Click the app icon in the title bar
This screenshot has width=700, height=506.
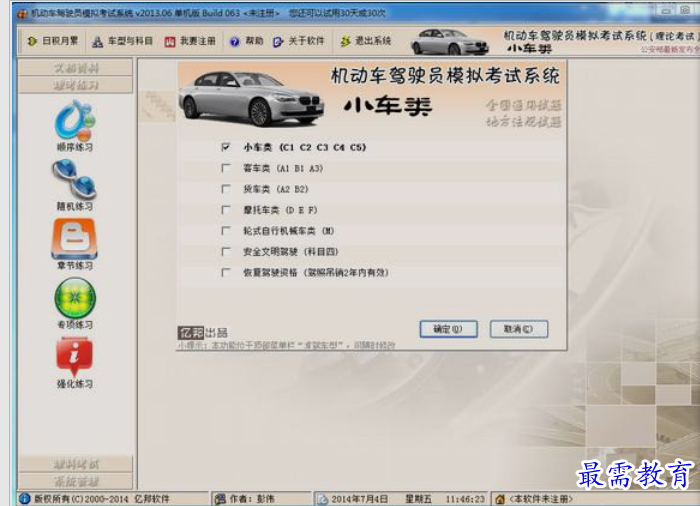click(x=22, y=13)
